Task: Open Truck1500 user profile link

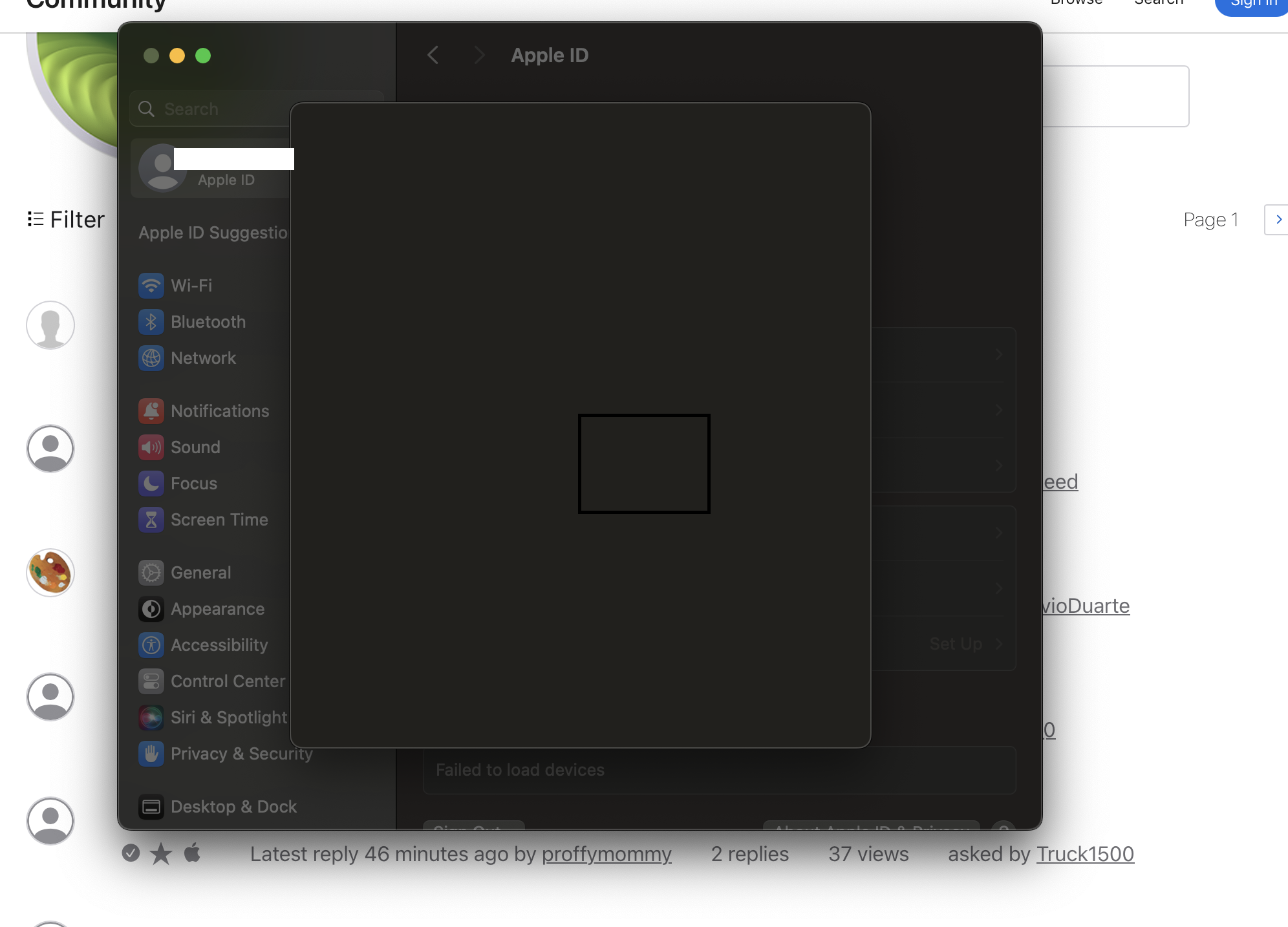Action: pyautogui.click(x=1085, y=854)
